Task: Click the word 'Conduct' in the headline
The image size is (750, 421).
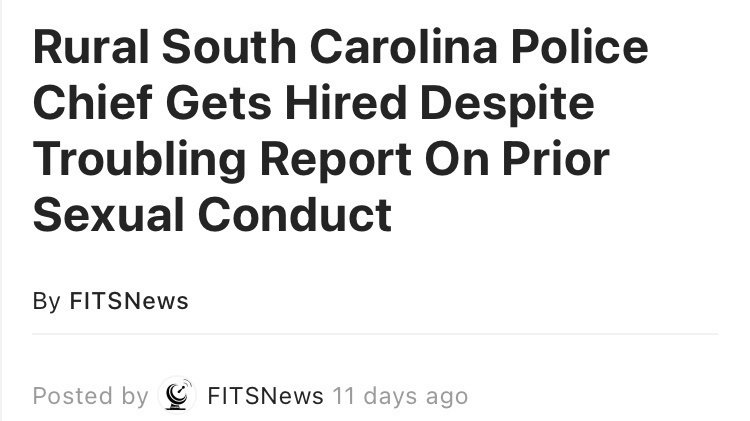Action: point(295,215)
